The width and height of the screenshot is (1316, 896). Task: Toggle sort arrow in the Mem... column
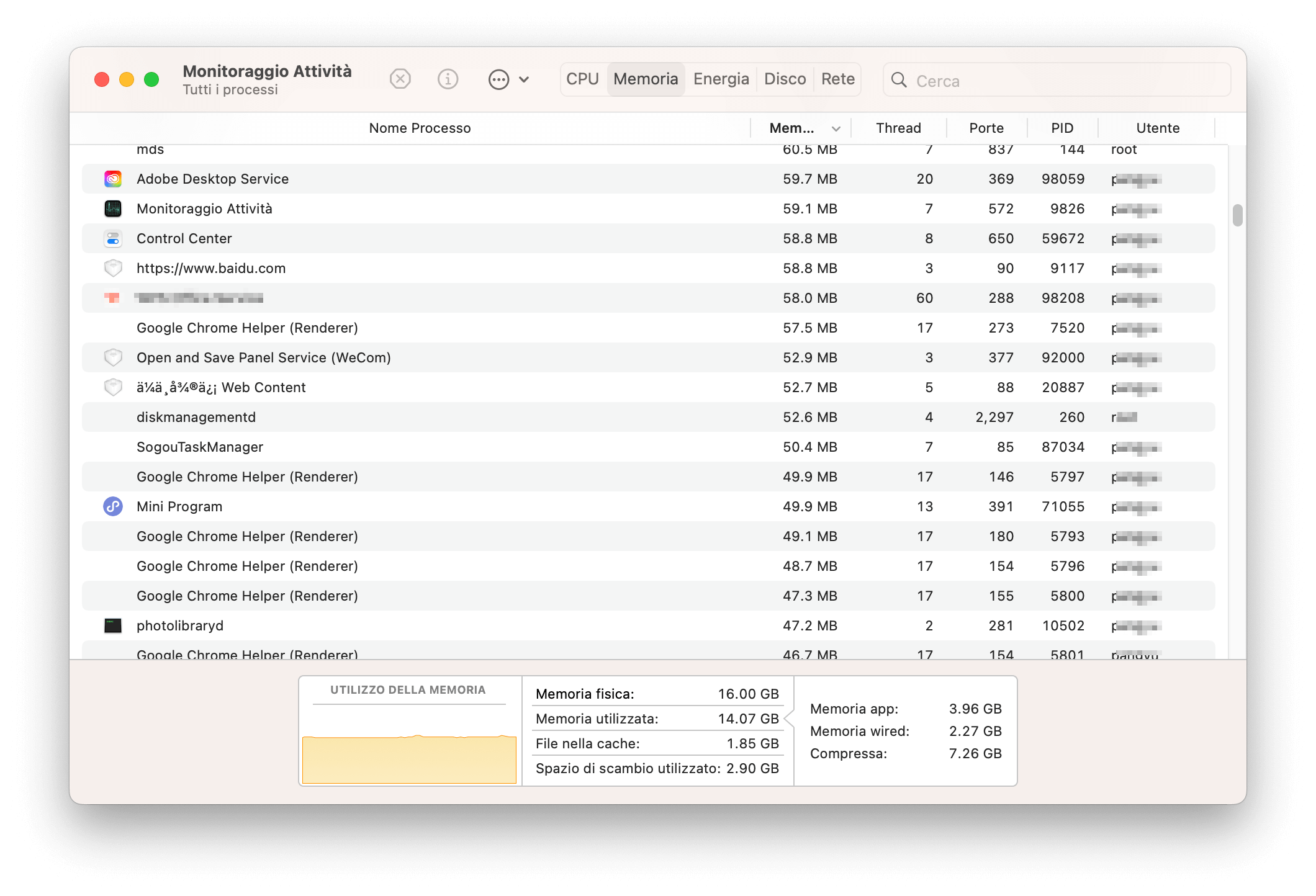[x=836, y=128]
